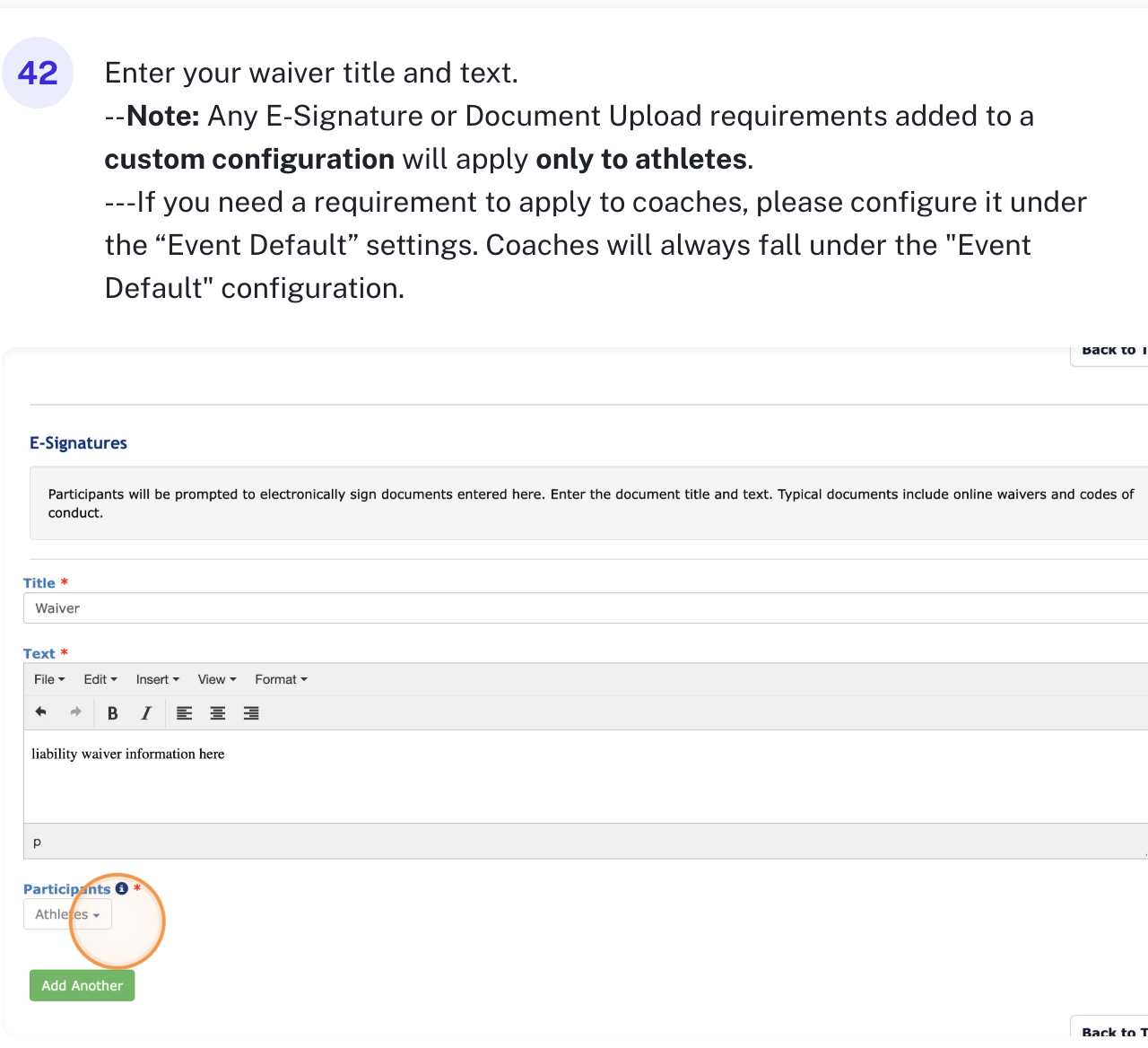Click the redo arrow in editor toolbar
1148x1048 pixels.
[76, 712]
